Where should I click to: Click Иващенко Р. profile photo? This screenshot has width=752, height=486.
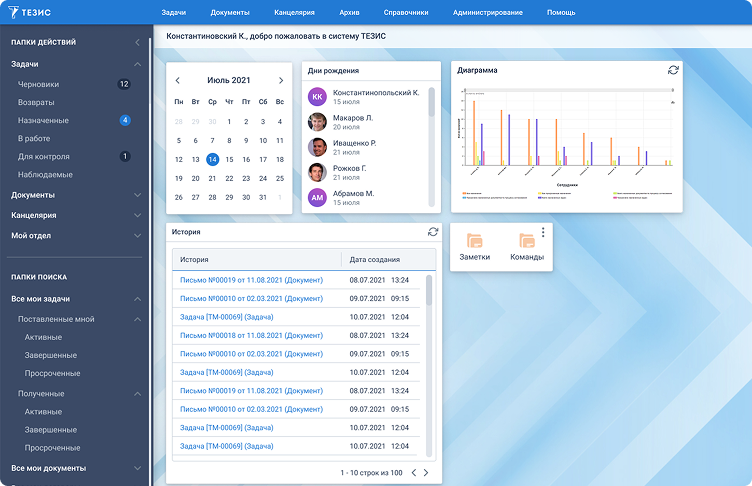tap(317, 147)
